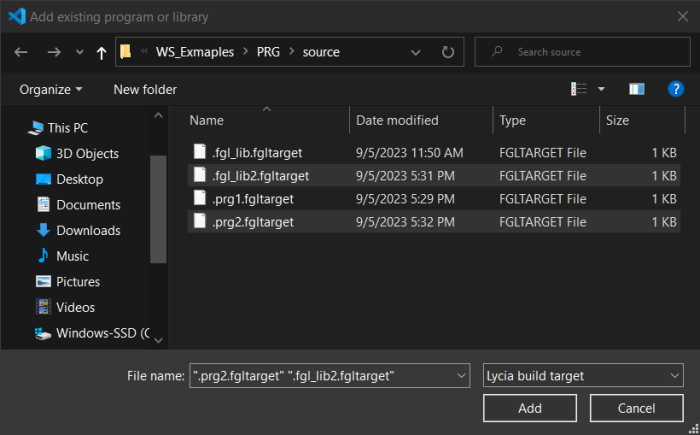Viewport: 700px width, 435px height.
Task: Click the Up one level arrow
Action: coord(101,52)
